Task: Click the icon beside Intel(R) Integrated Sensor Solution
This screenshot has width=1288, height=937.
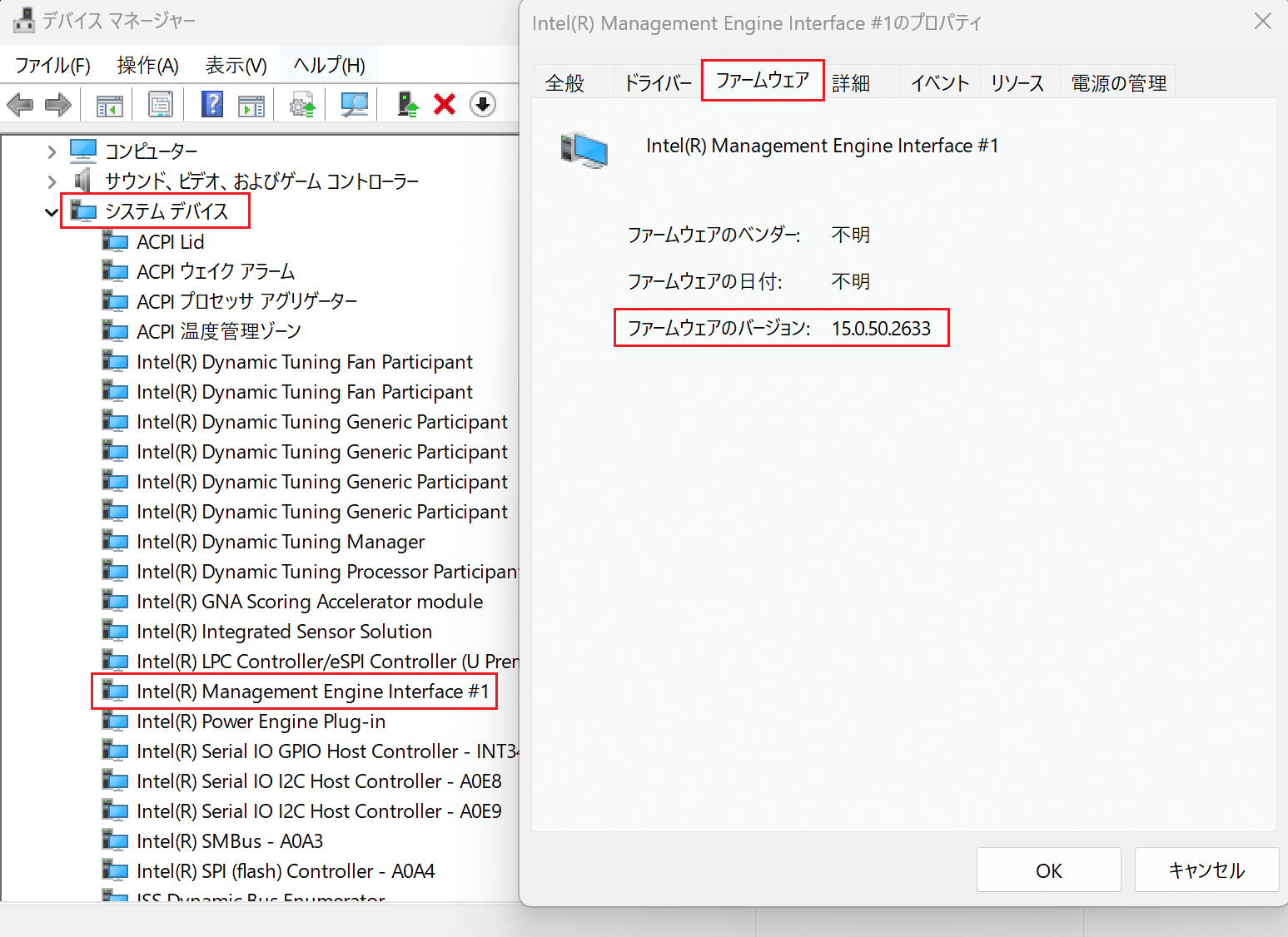Action: (x=115, y=631)
